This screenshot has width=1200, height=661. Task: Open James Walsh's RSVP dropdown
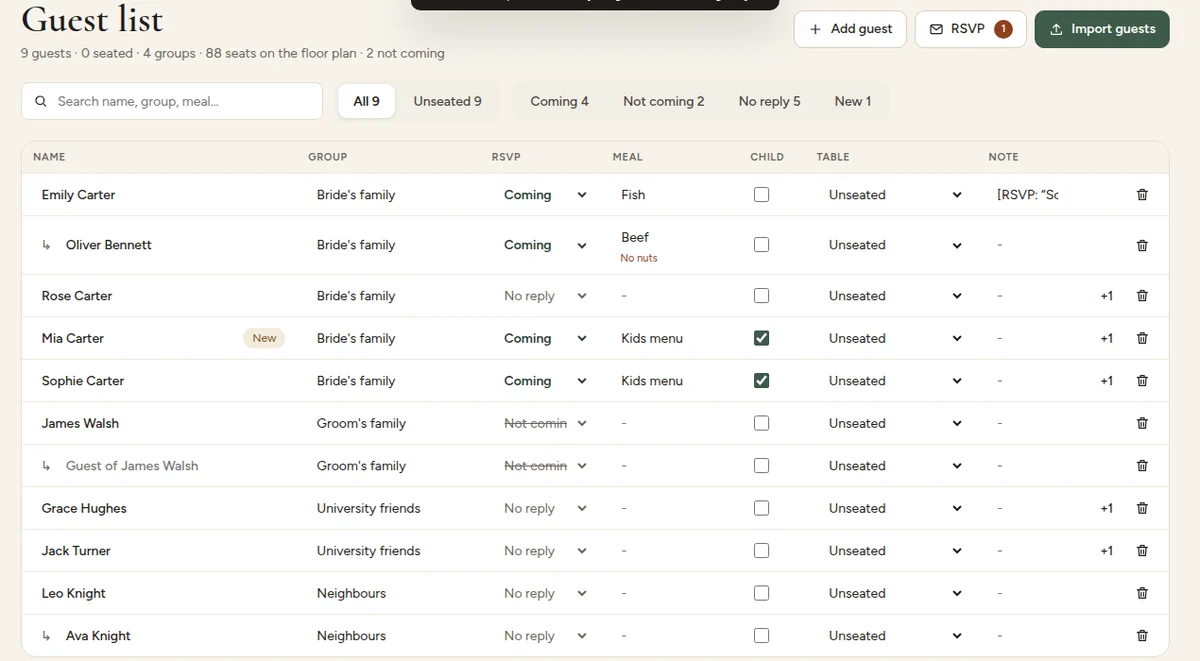(x=545, y=423)
